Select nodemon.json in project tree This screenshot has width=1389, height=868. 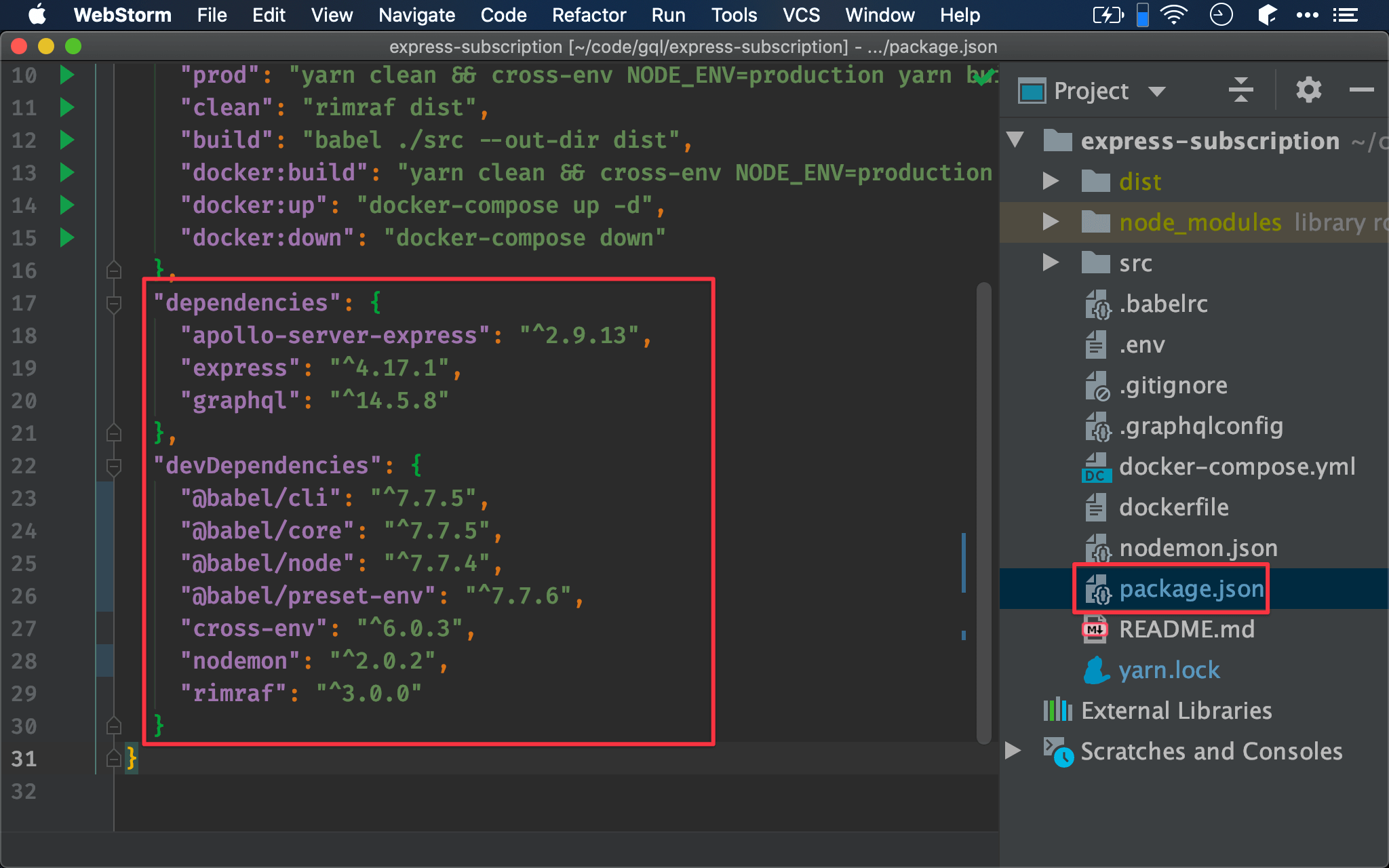click(x=1198, y=548)
